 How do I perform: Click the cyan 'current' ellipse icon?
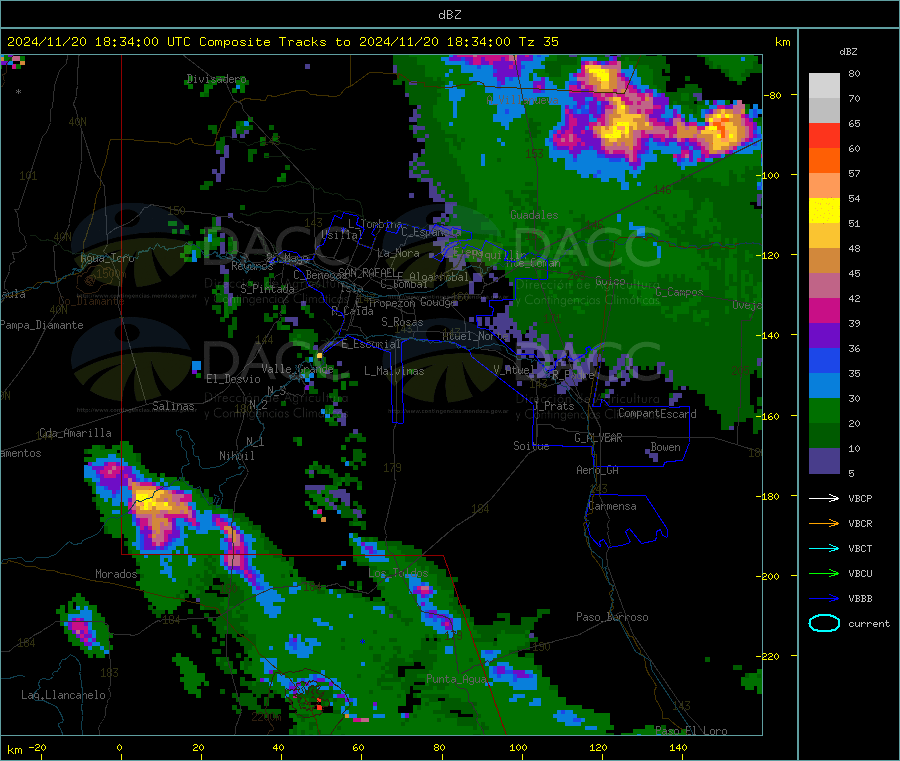click(824, 623)
